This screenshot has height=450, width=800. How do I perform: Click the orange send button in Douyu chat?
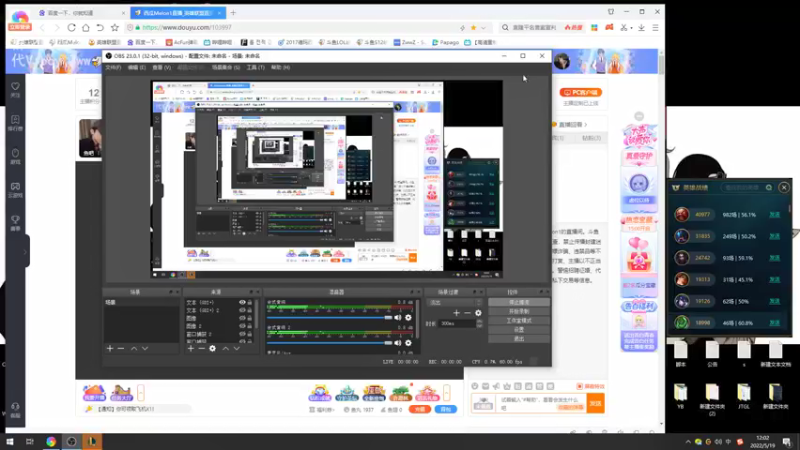(595, 404)
